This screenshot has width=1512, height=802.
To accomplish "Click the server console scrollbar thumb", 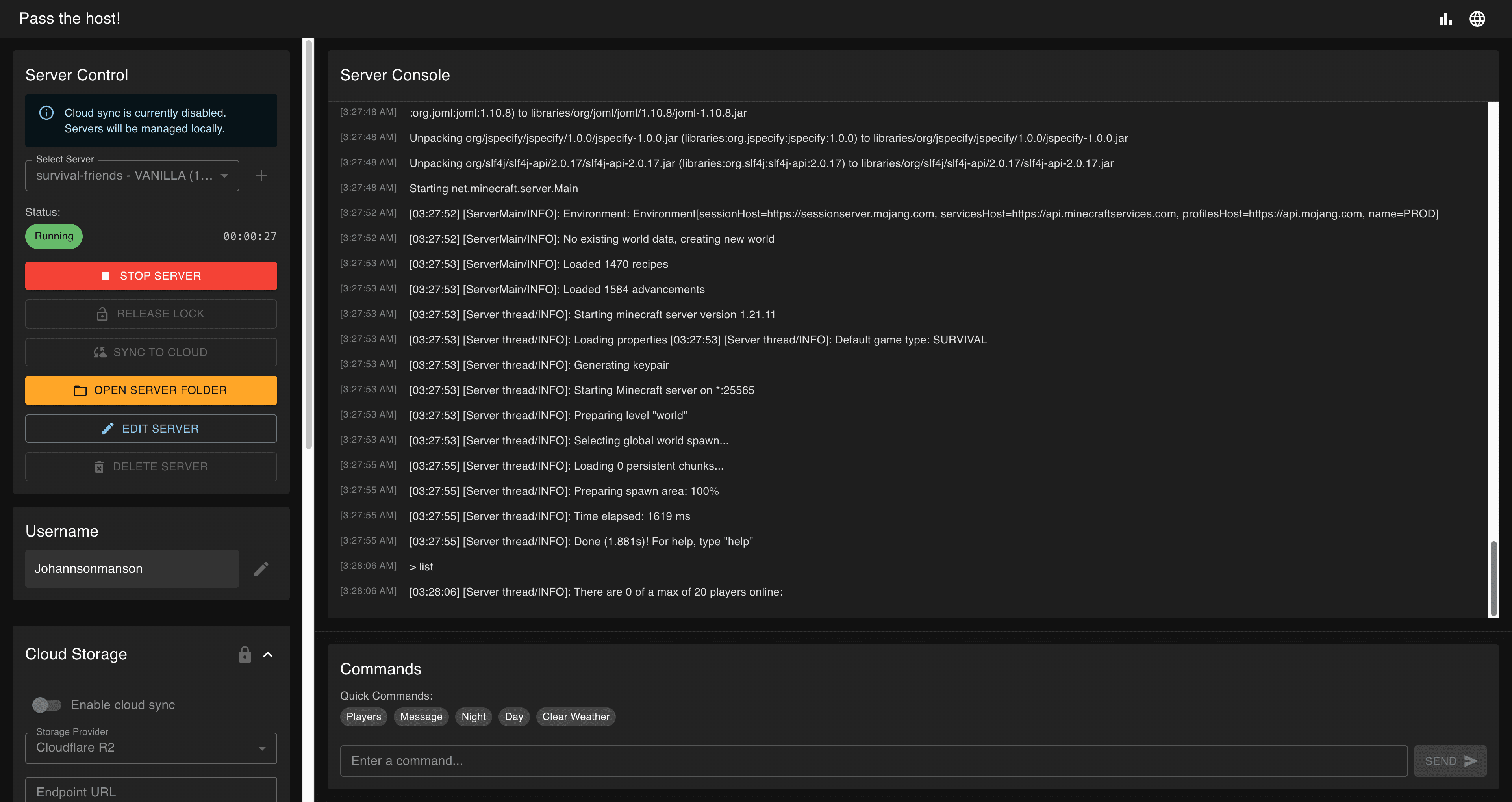I will [1493, 578].
